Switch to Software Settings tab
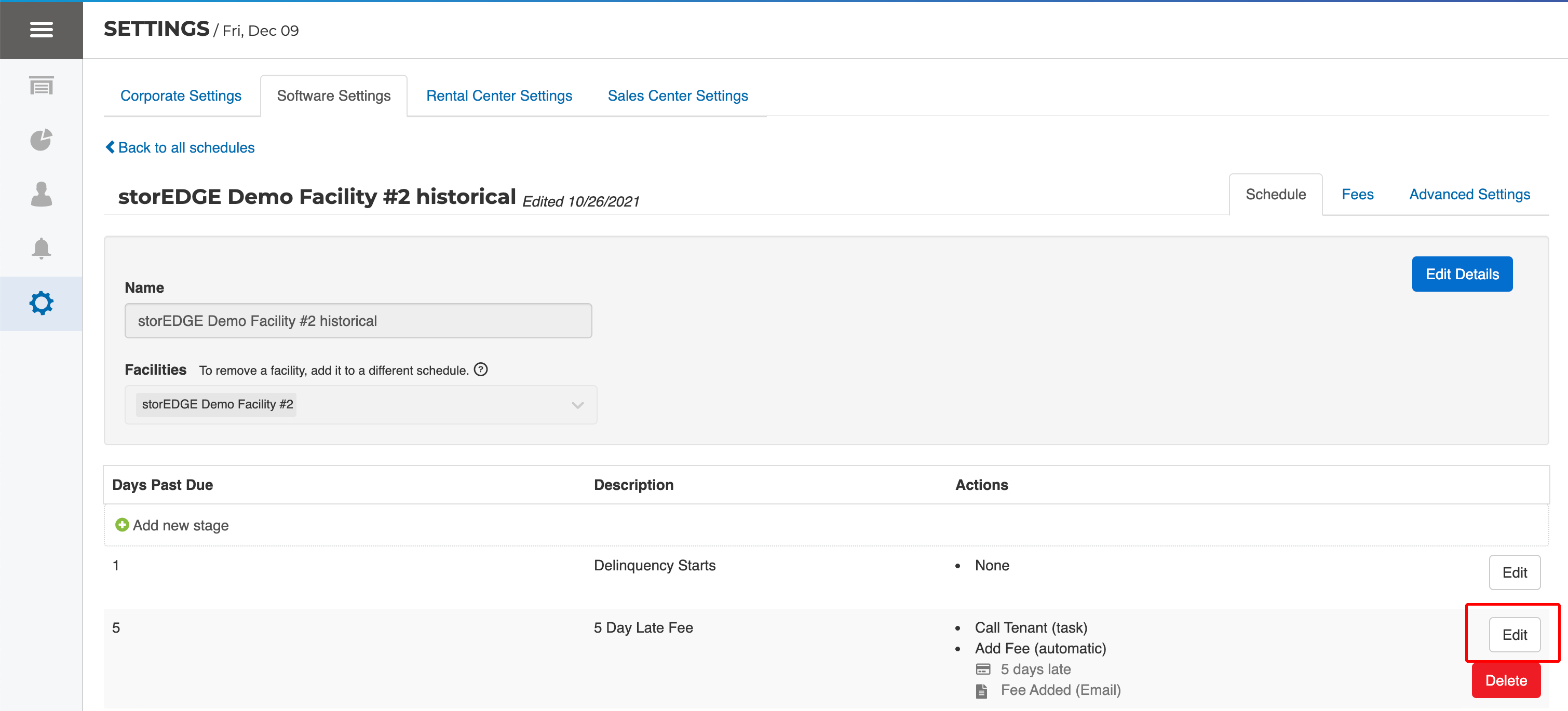The image size is (1568, 711). (333, 95)
